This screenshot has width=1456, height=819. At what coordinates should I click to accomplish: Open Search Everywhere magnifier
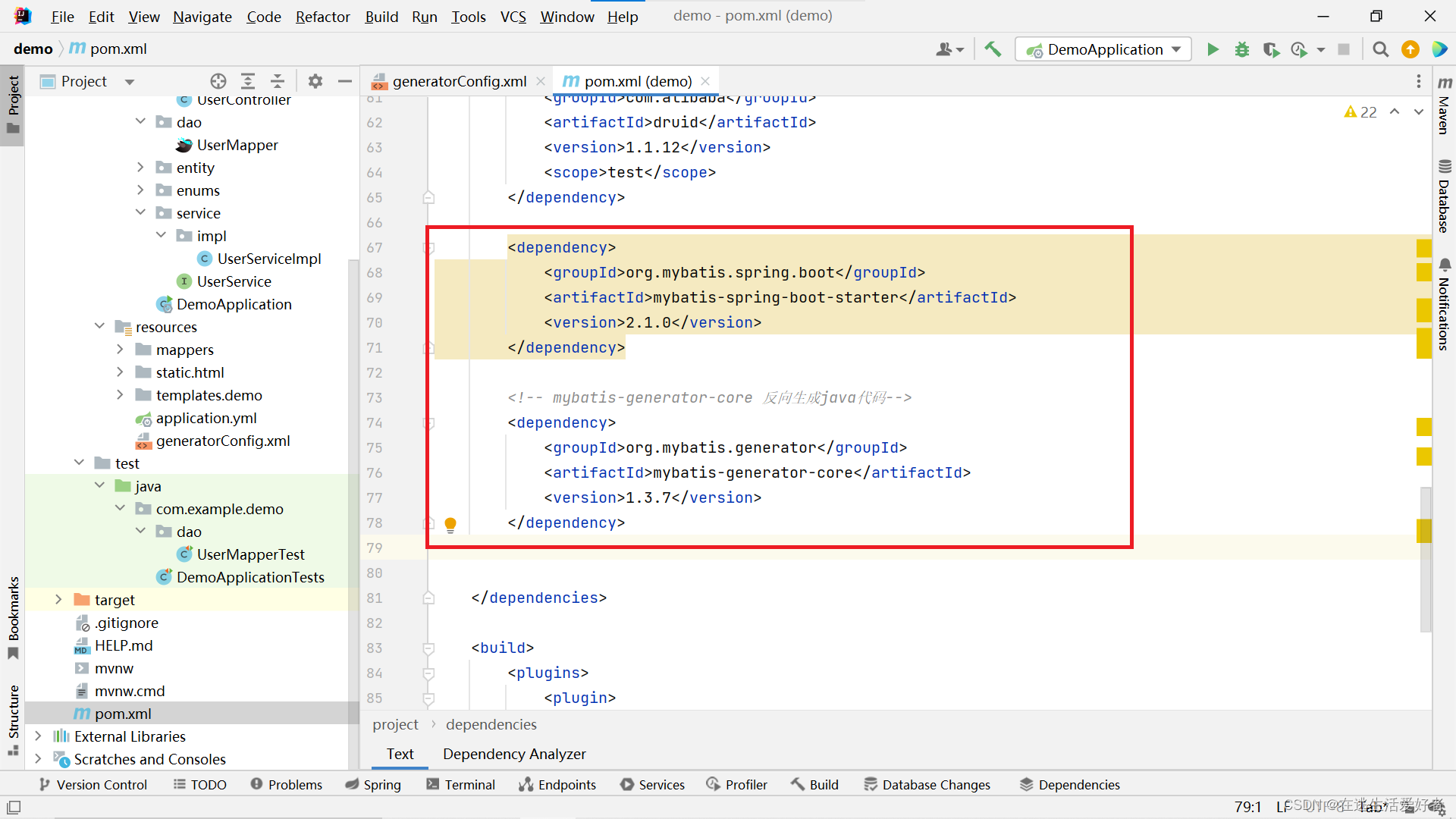(1380, 49)
